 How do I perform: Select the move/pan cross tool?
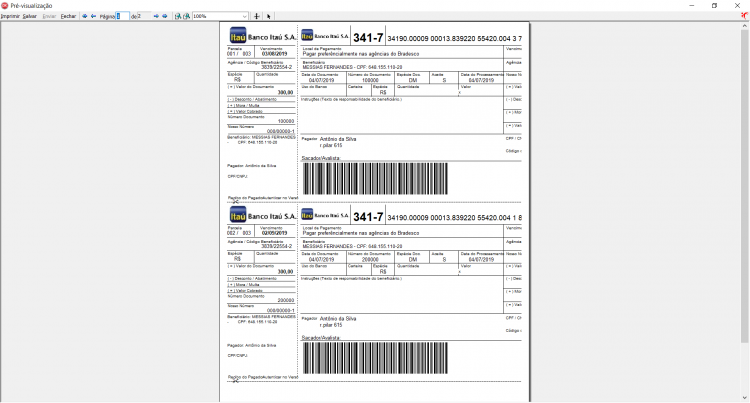click(257, 16)
